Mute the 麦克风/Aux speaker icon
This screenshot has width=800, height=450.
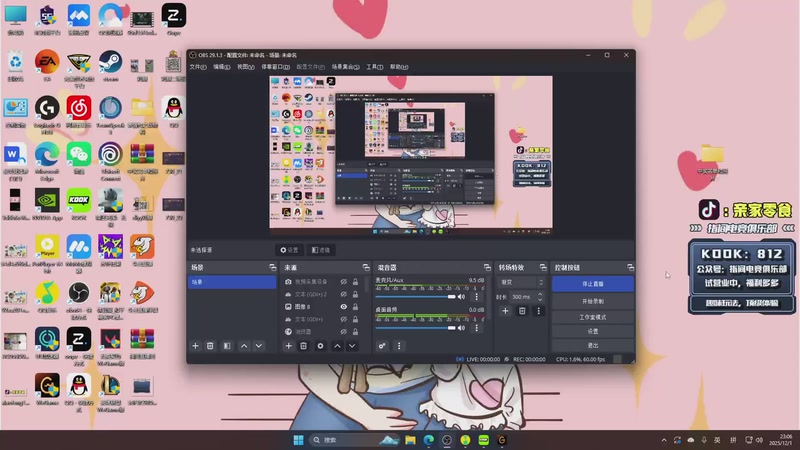click(461, 296)
